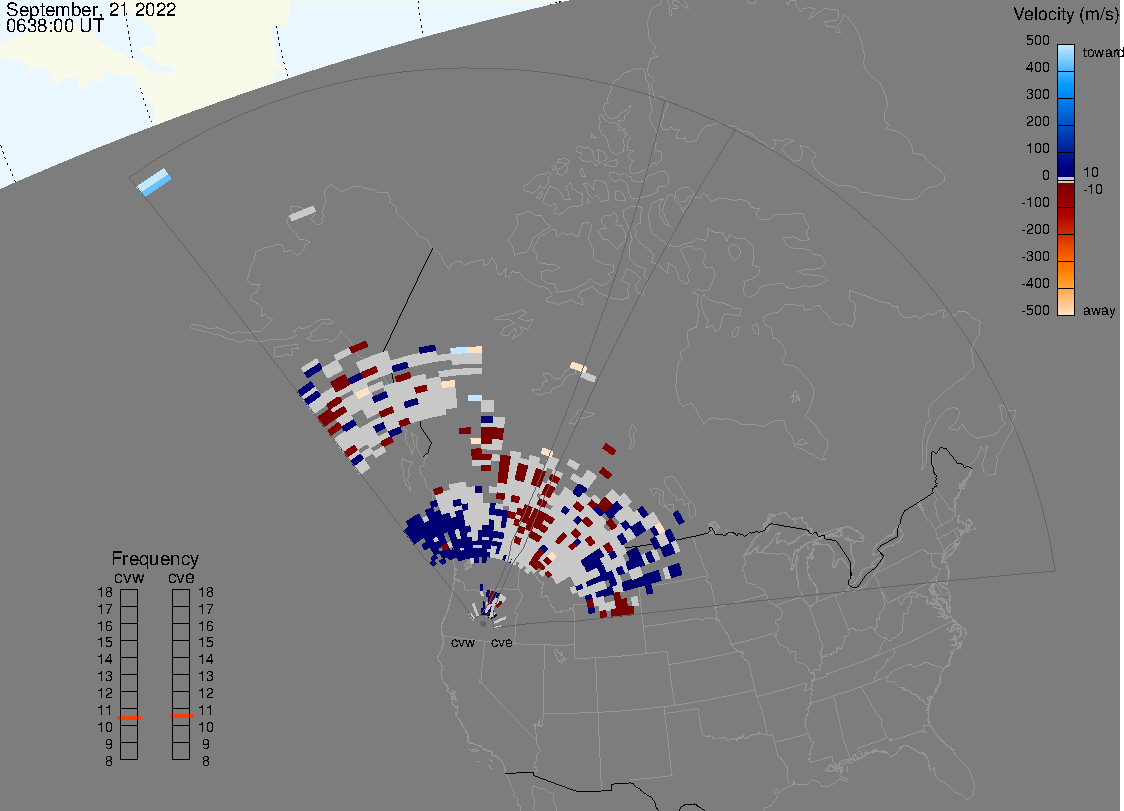Screen dimensions: 1124x811
Task: Click the positive "10" threshold label
Action: 1090,172
